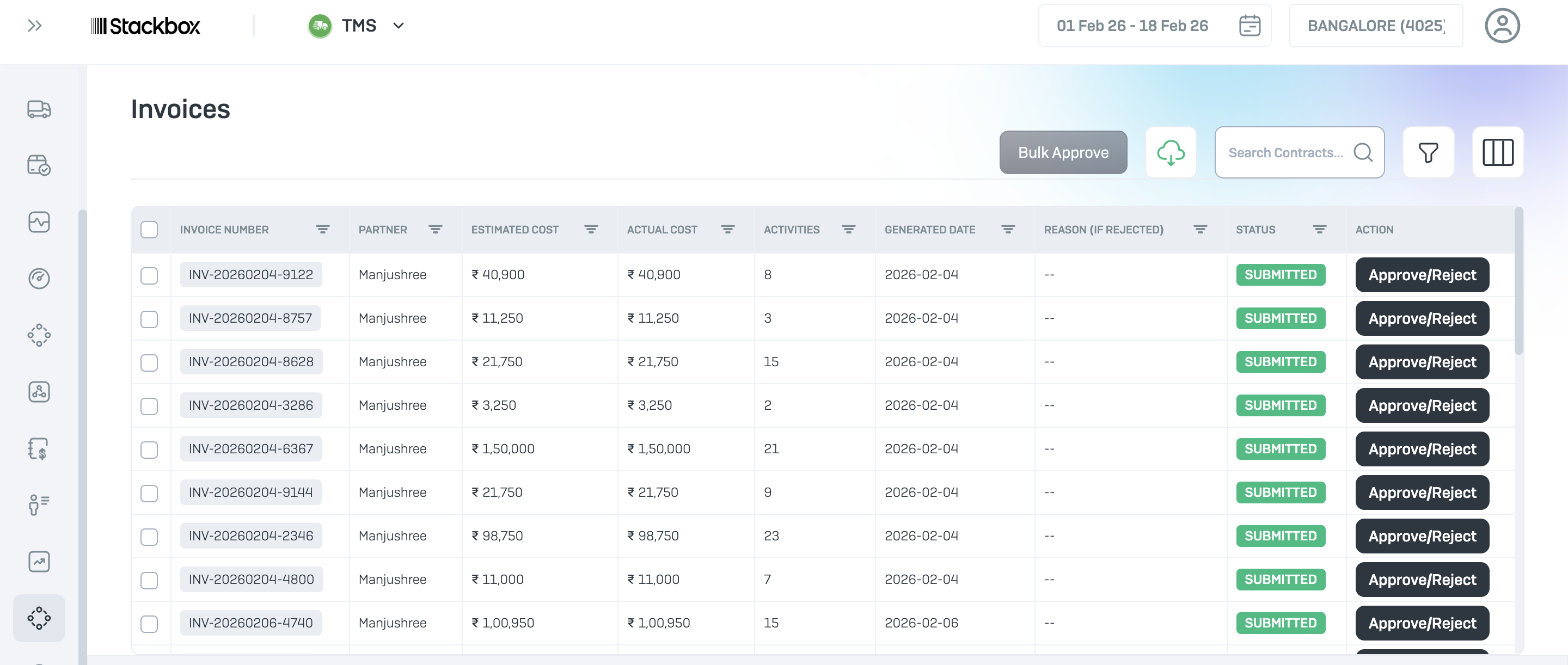
Task: Expand sidebar with double chevron icon
Action: click(35, 26)
